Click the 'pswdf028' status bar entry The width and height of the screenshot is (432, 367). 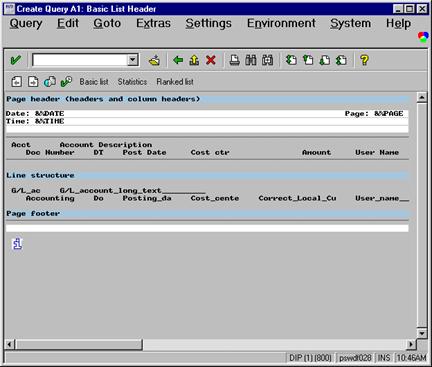pyautogui.click(x=355, y=358)
